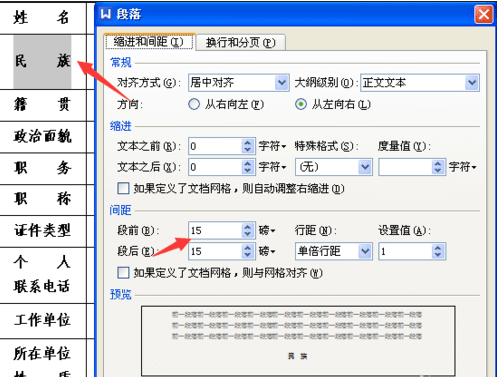Click the 段后 spacing field showing 15

click(x=215, y=251)
